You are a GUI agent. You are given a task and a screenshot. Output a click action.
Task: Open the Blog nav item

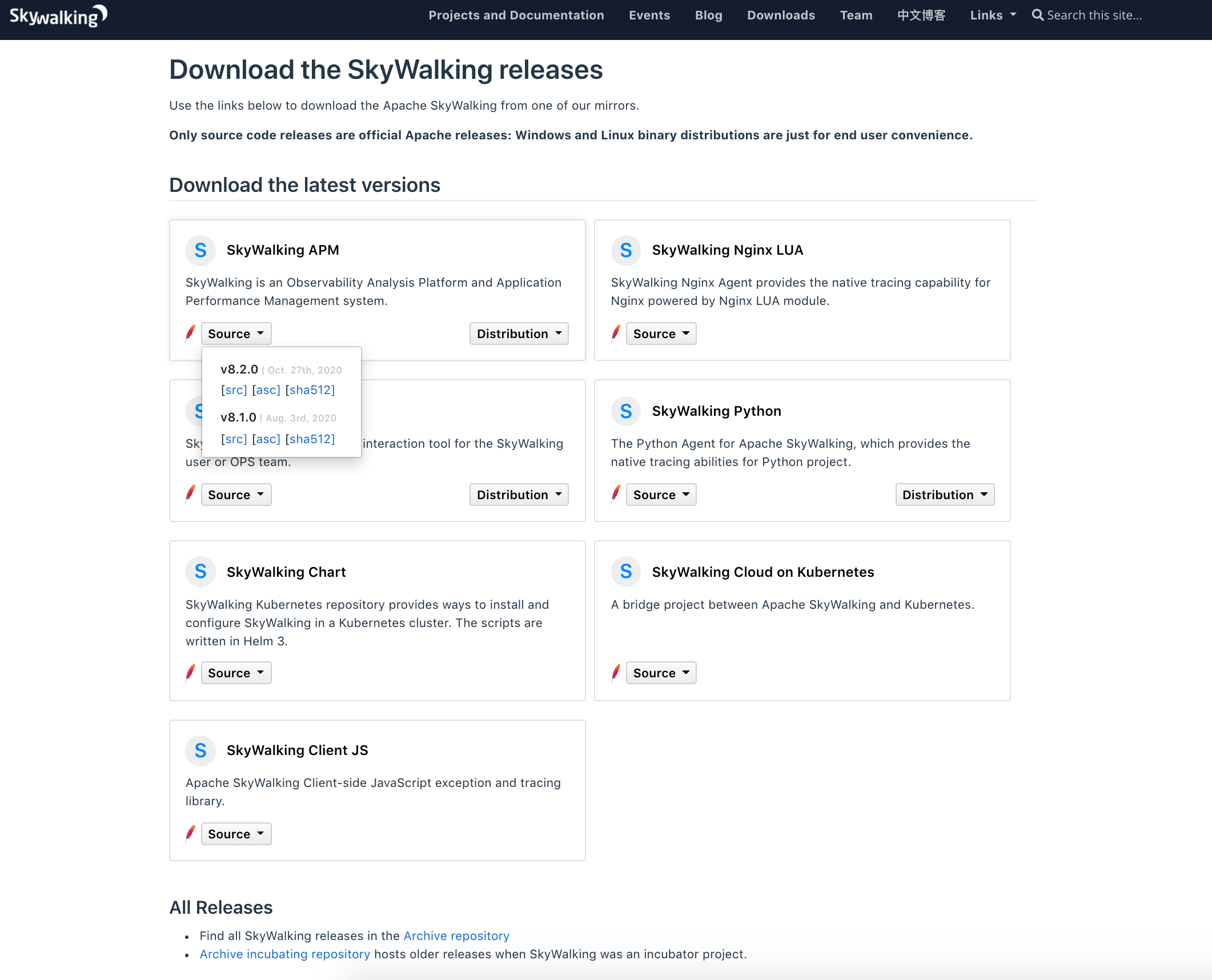(708, 15)
